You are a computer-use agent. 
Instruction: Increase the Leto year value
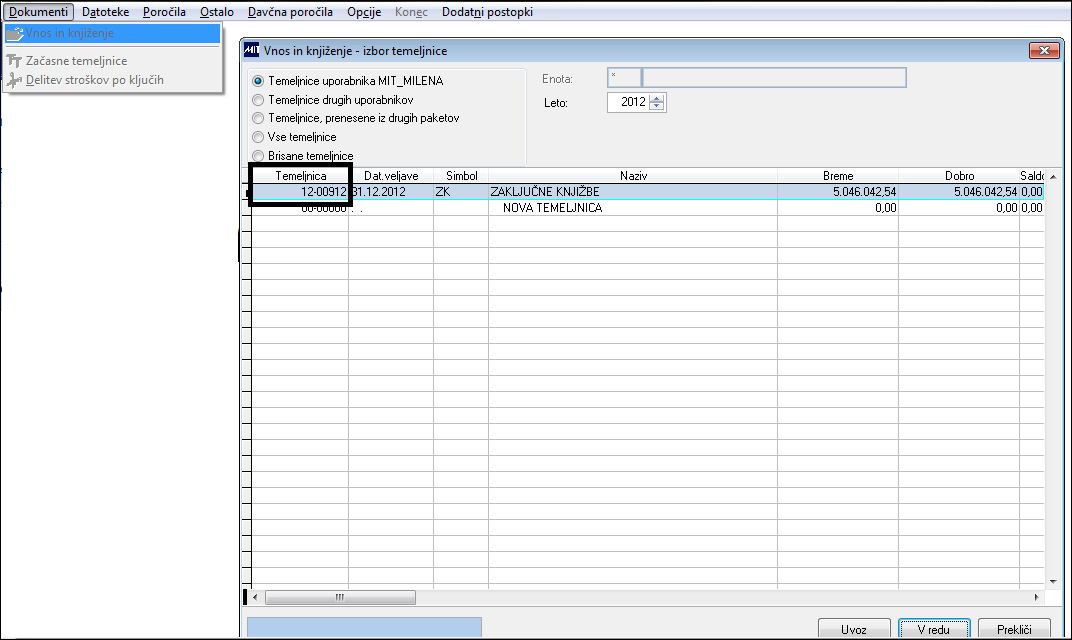pyautogui.click(x=657, y=98)
